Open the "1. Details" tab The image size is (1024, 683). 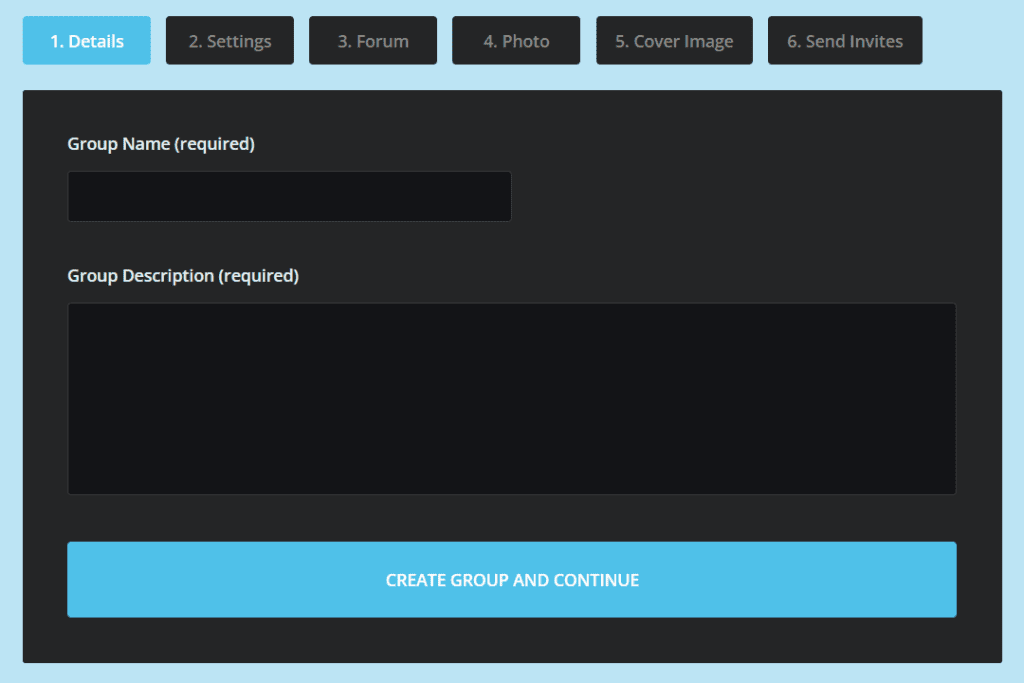point(87,41)
